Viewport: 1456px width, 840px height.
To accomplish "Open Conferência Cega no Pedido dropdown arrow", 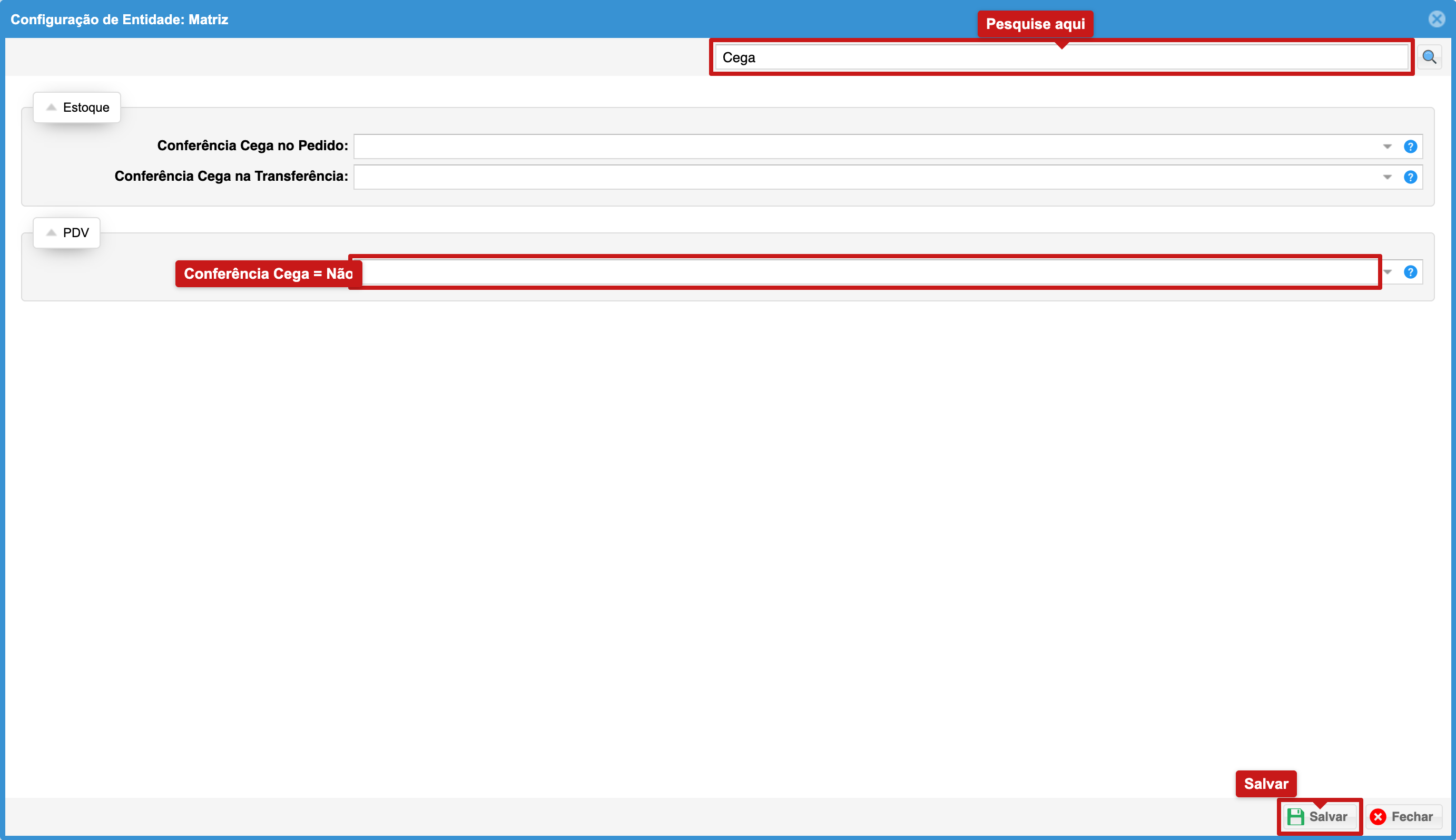I will point(1387,146).
